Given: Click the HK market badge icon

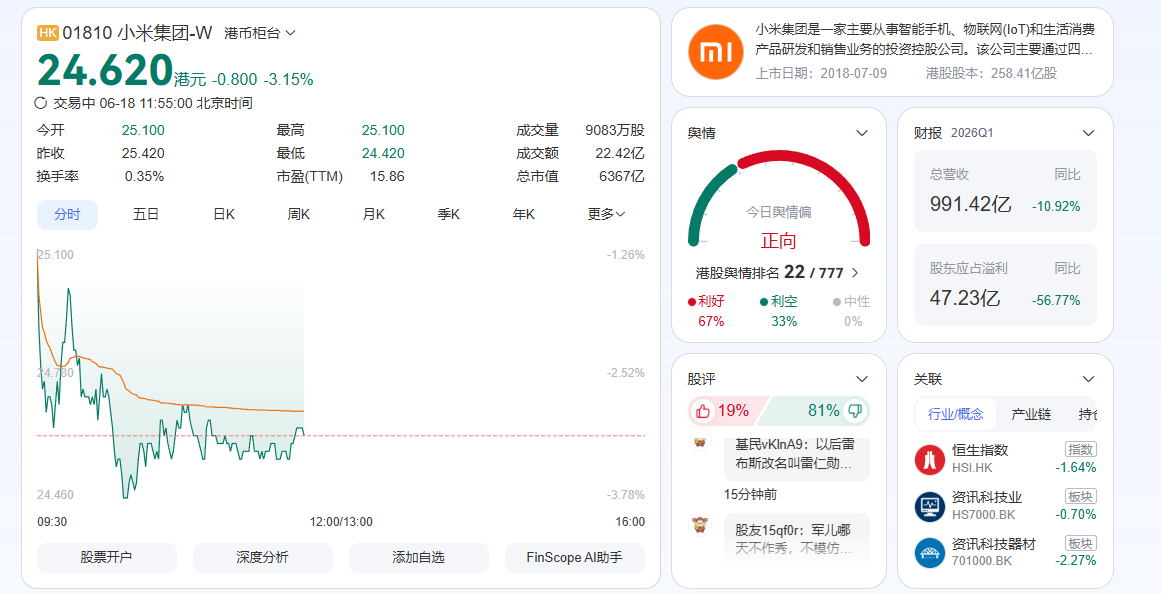Looking at the screenshot, I should click(47, 33).
